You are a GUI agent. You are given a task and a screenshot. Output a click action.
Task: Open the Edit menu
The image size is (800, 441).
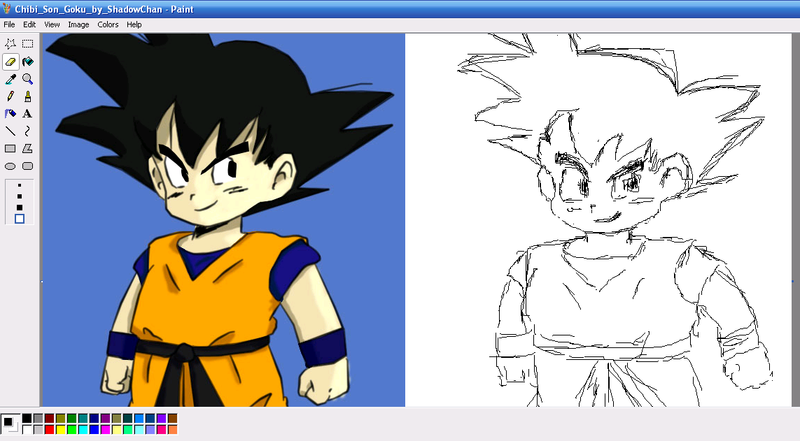click(29, 24)
